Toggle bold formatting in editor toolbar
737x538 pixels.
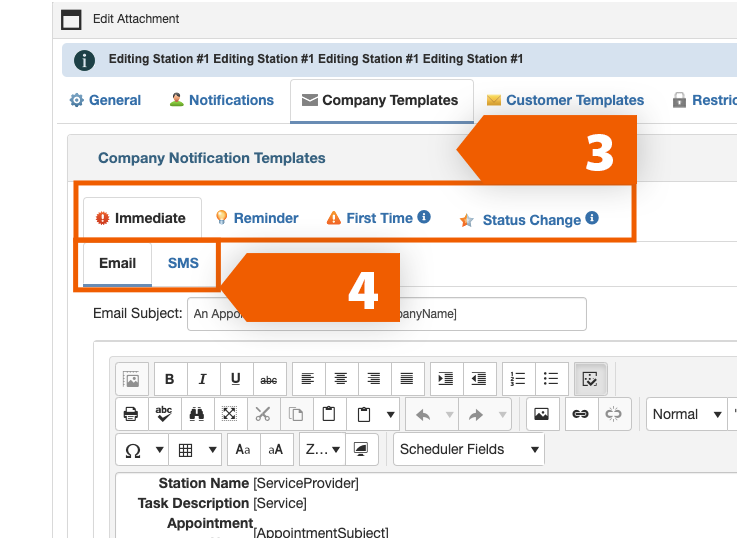tap(170, 379)
